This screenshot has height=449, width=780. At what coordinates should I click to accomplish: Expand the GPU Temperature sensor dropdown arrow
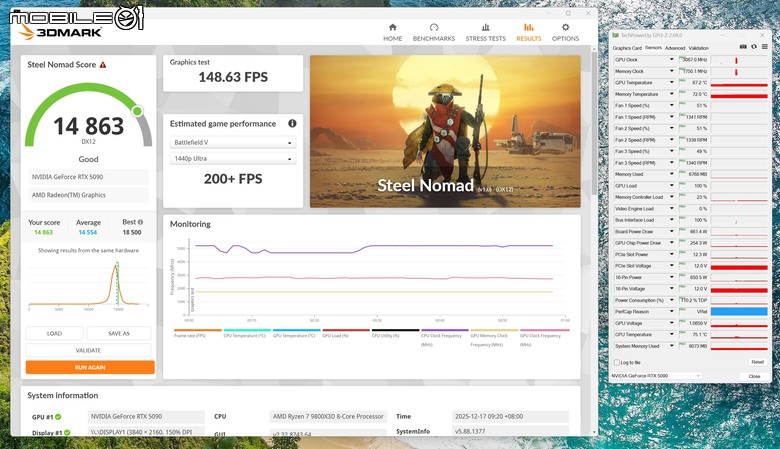[x=671, y=83]
